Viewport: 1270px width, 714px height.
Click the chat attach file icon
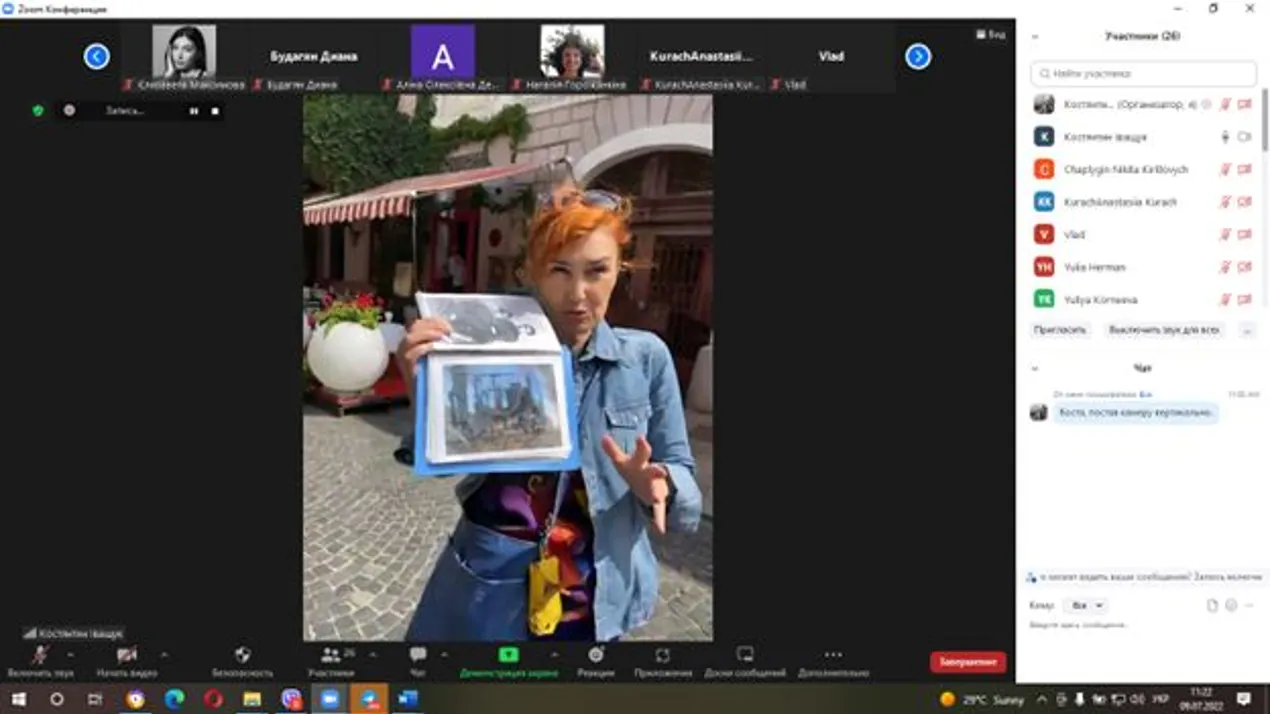1213,605
